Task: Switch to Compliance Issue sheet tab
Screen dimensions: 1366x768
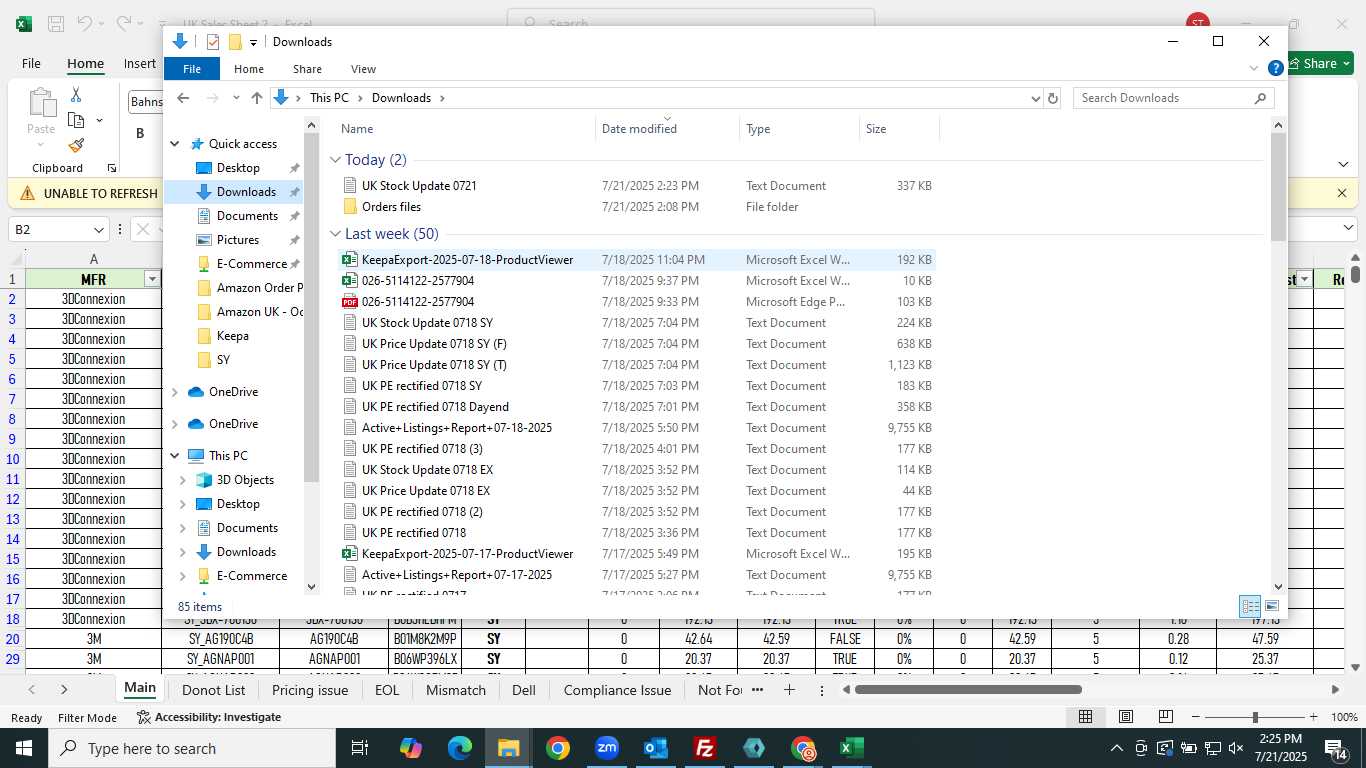Action: 617,690
